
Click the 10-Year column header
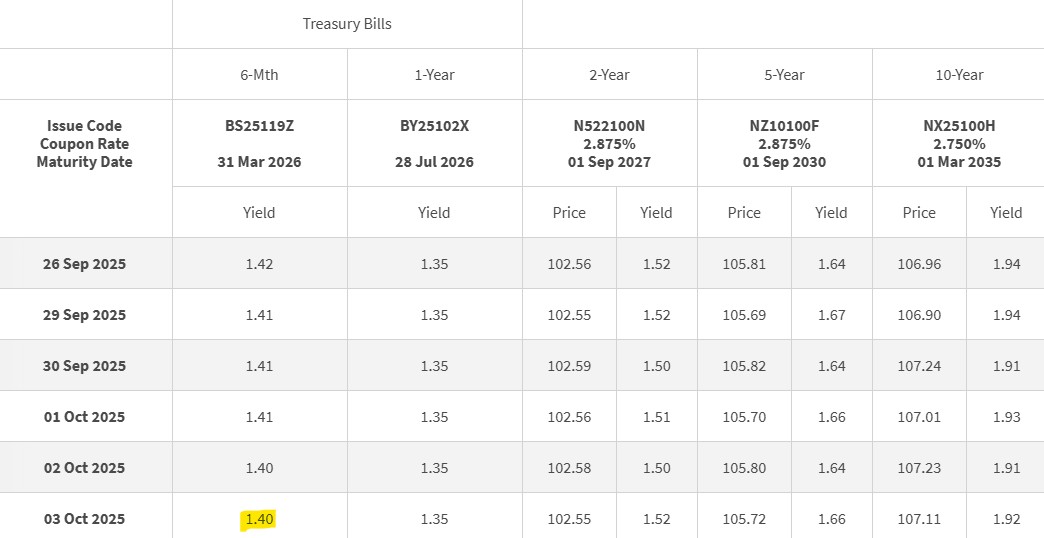959,75
